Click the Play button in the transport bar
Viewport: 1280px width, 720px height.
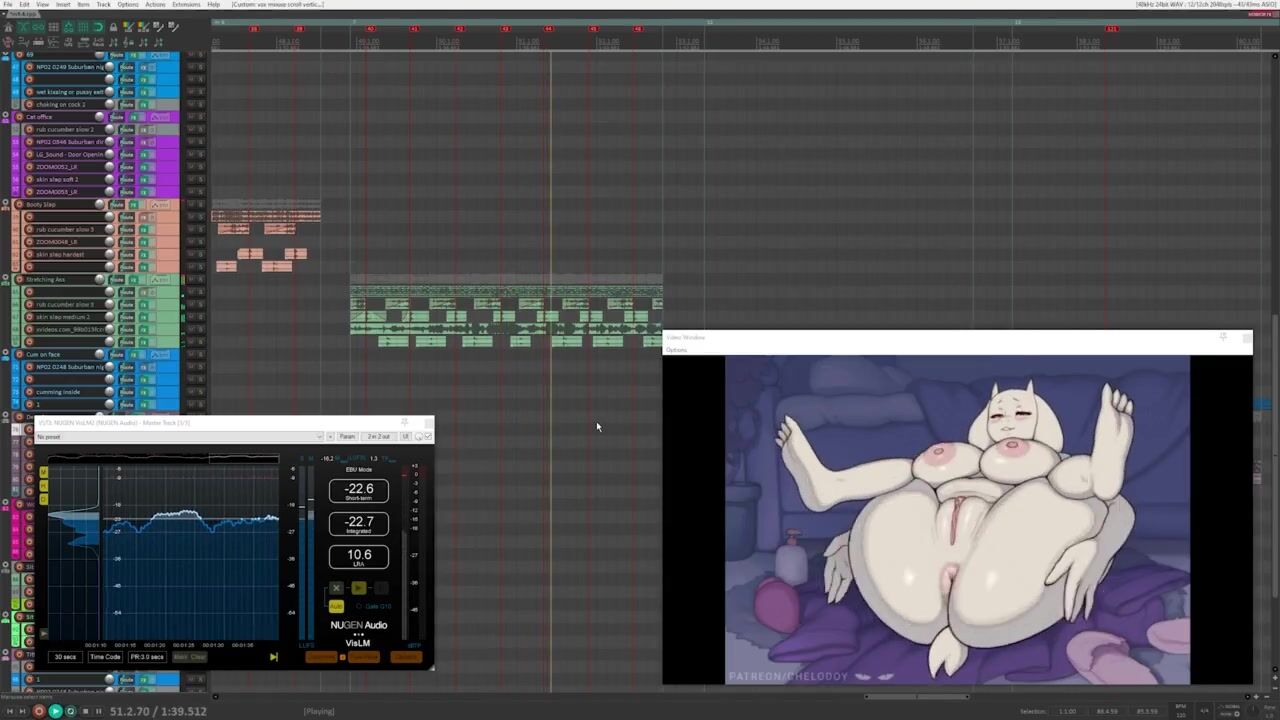coord(55,711)
